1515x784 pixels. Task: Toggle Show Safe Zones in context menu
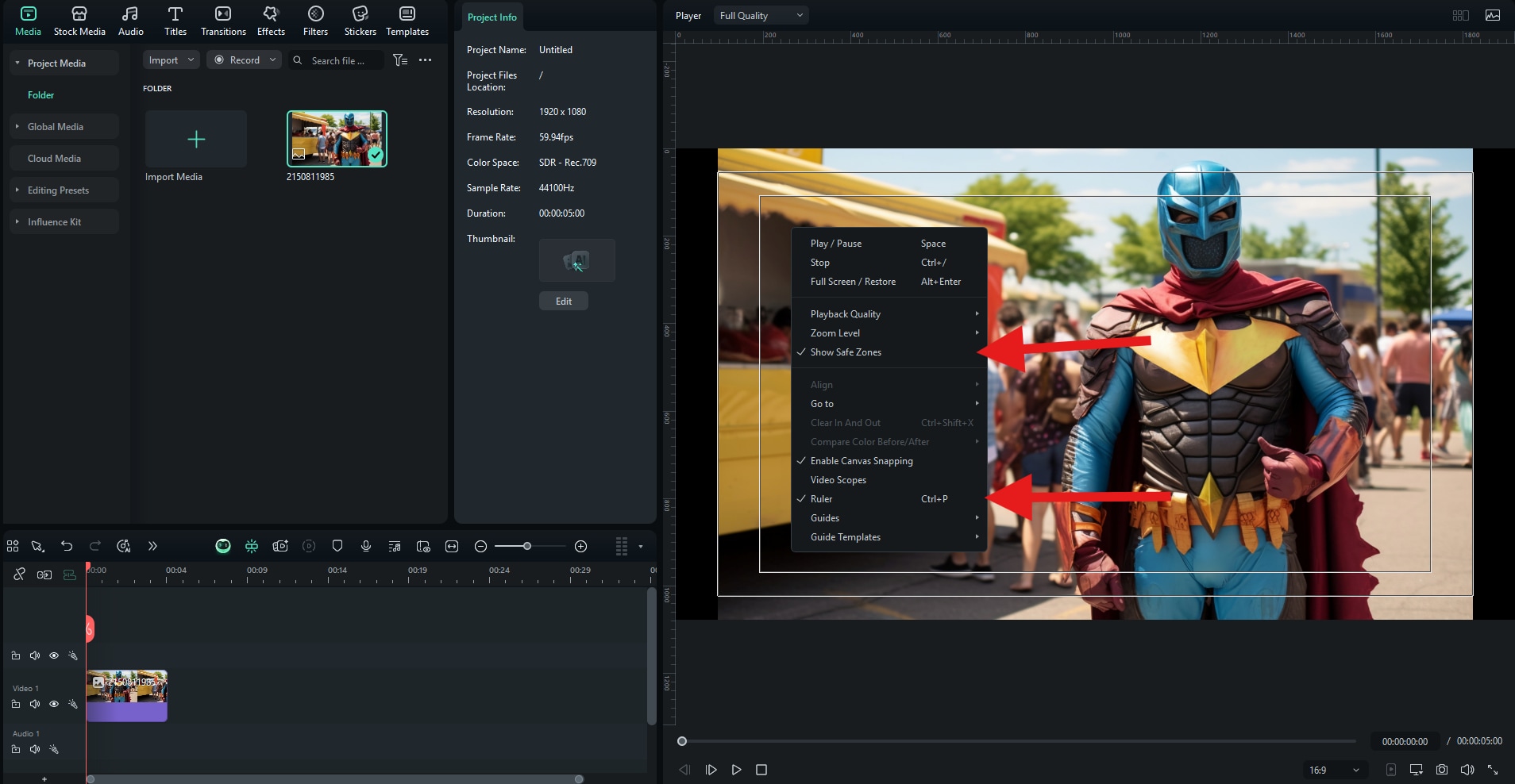pyautogui.click(x=889, y=352)
